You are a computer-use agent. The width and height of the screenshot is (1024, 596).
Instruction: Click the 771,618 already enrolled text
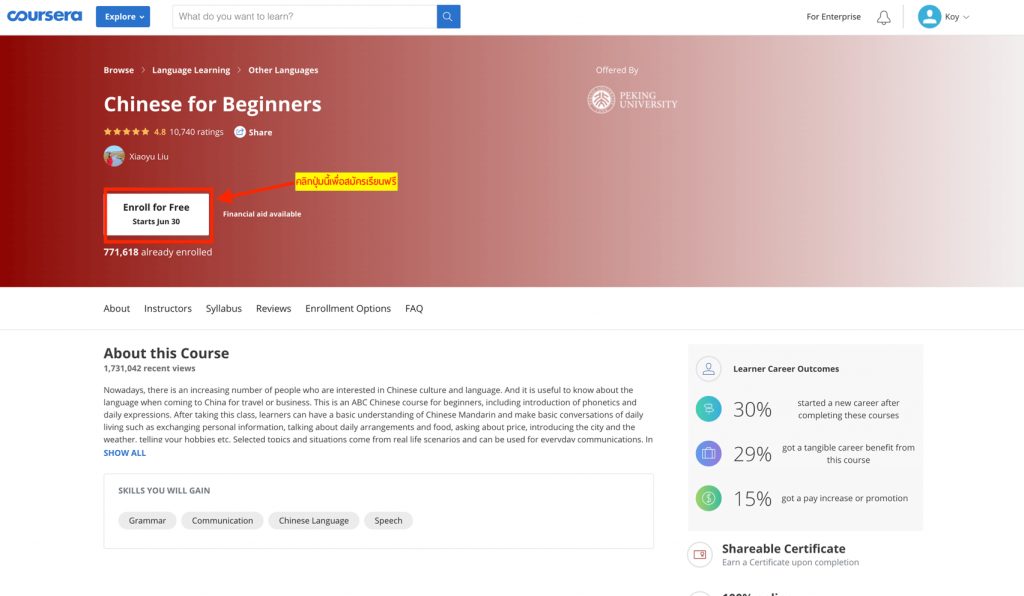[157, 252]
